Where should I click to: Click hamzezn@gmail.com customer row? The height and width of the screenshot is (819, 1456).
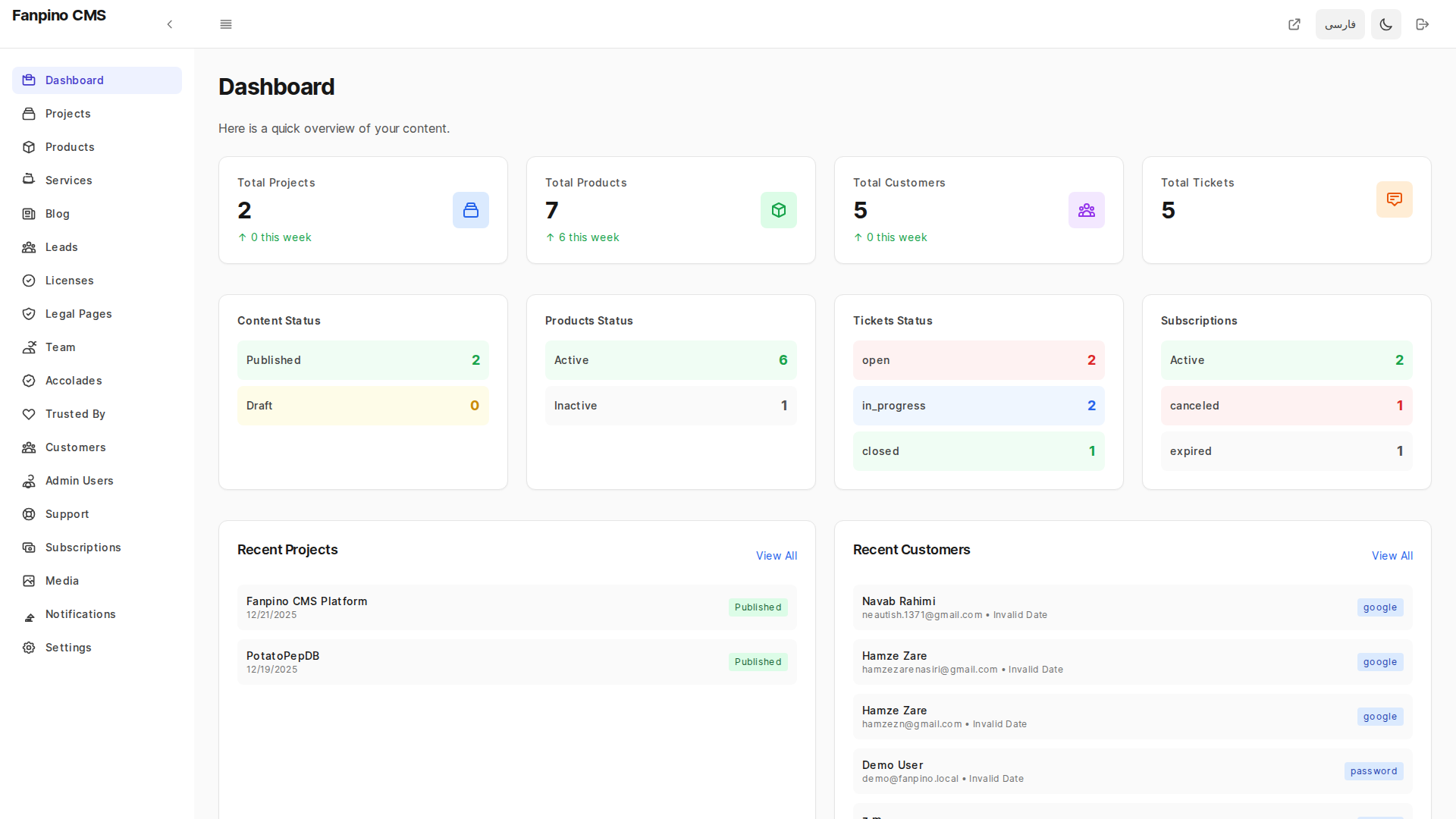[x=1133, y=717]
